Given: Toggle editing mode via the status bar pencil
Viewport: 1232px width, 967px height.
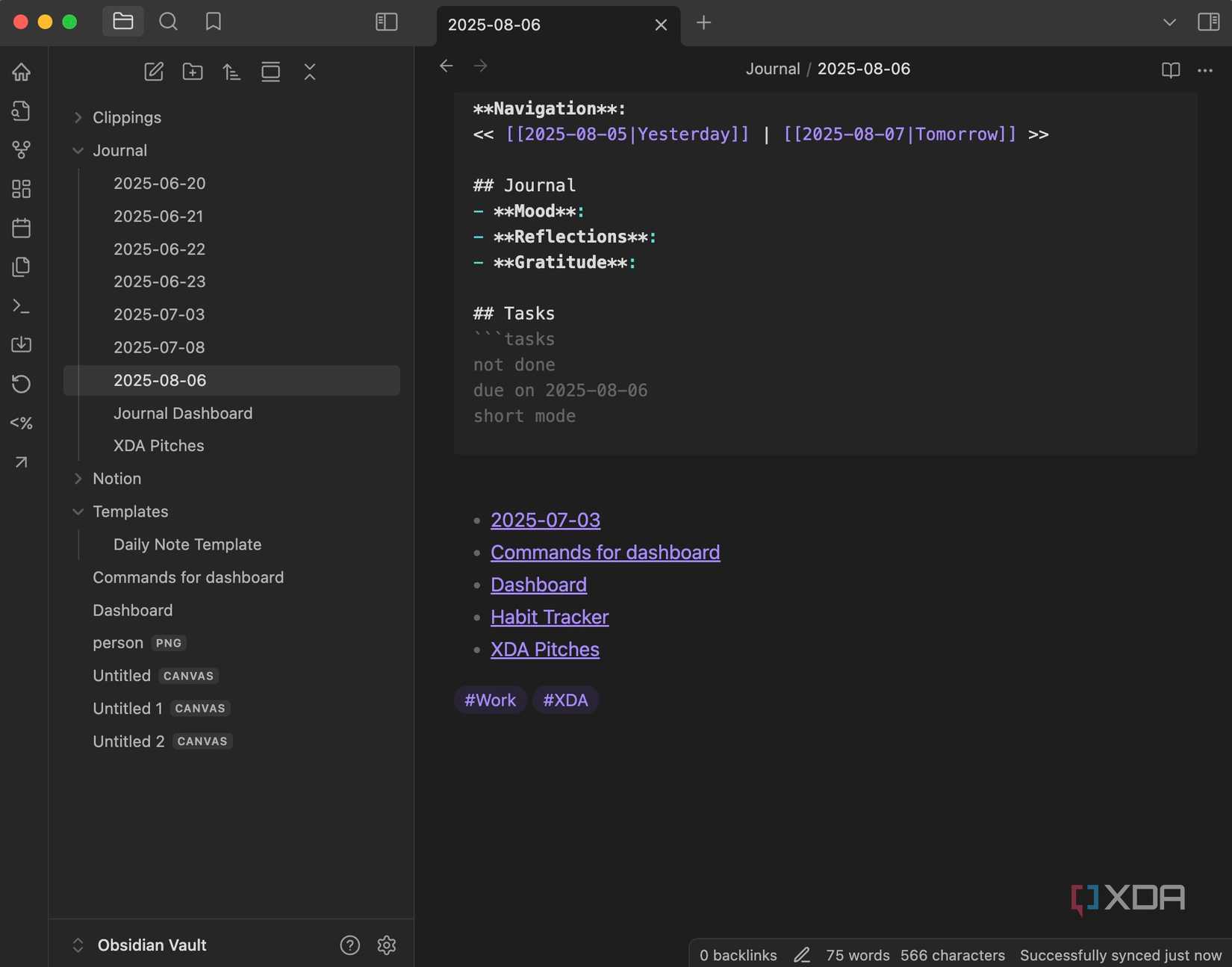Looking at the screenshot, I should pos(802,955).
